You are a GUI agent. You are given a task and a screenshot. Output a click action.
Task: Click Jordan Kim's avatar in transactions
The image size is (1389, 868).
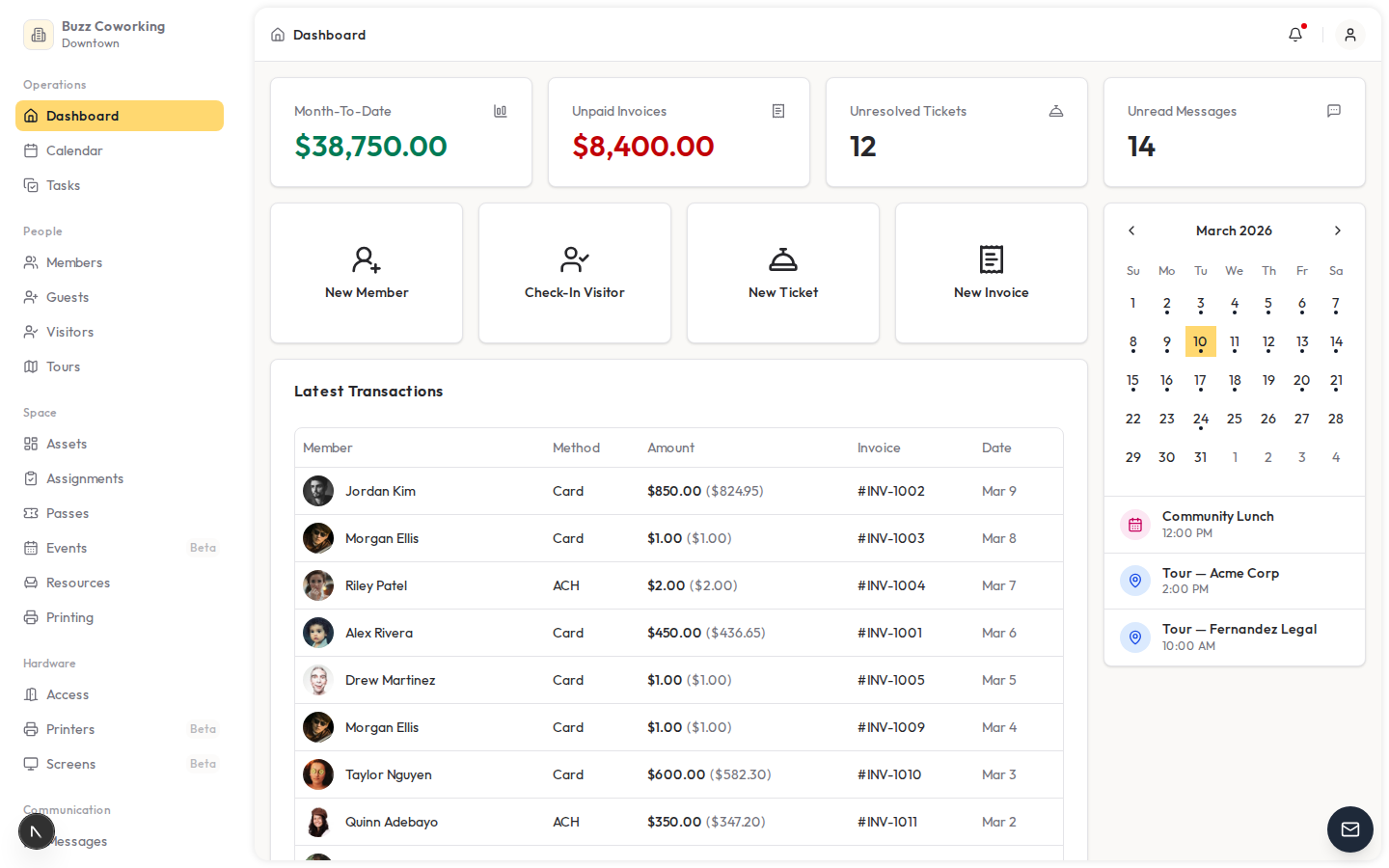pos(318,491)
